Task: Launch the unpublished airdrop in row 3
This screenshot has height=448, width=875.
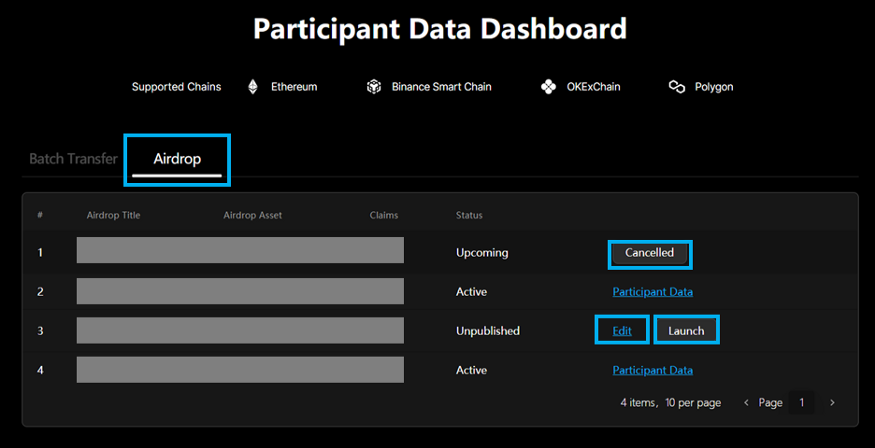Action: [686, 331]
